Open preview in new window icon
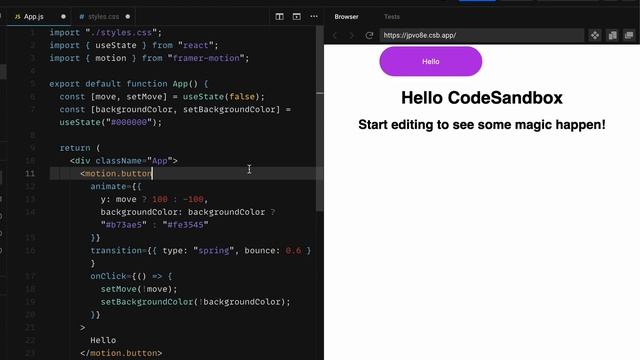 click(x=629, y=36)
